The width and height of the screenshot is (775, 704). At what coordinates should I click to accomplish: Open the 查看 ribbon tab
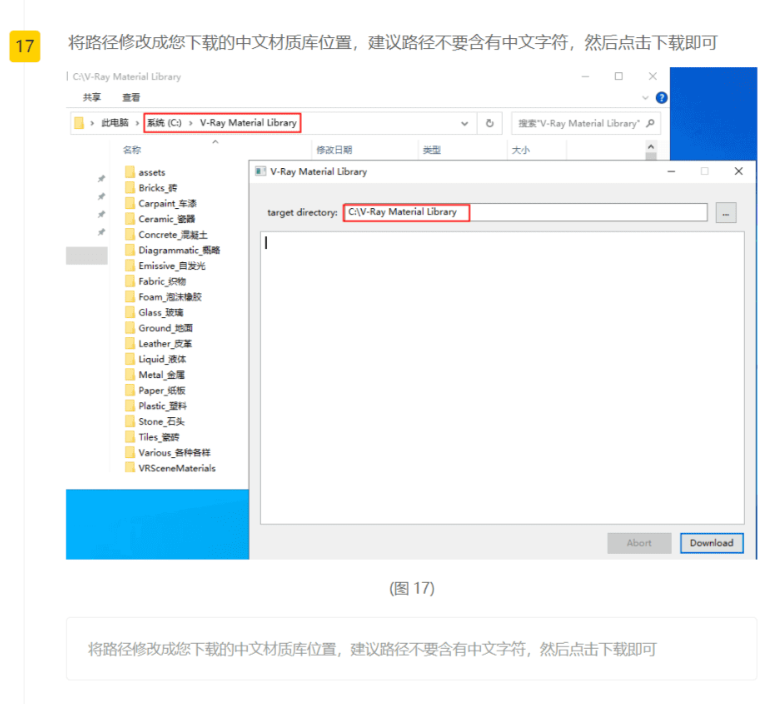click(131, 98)
